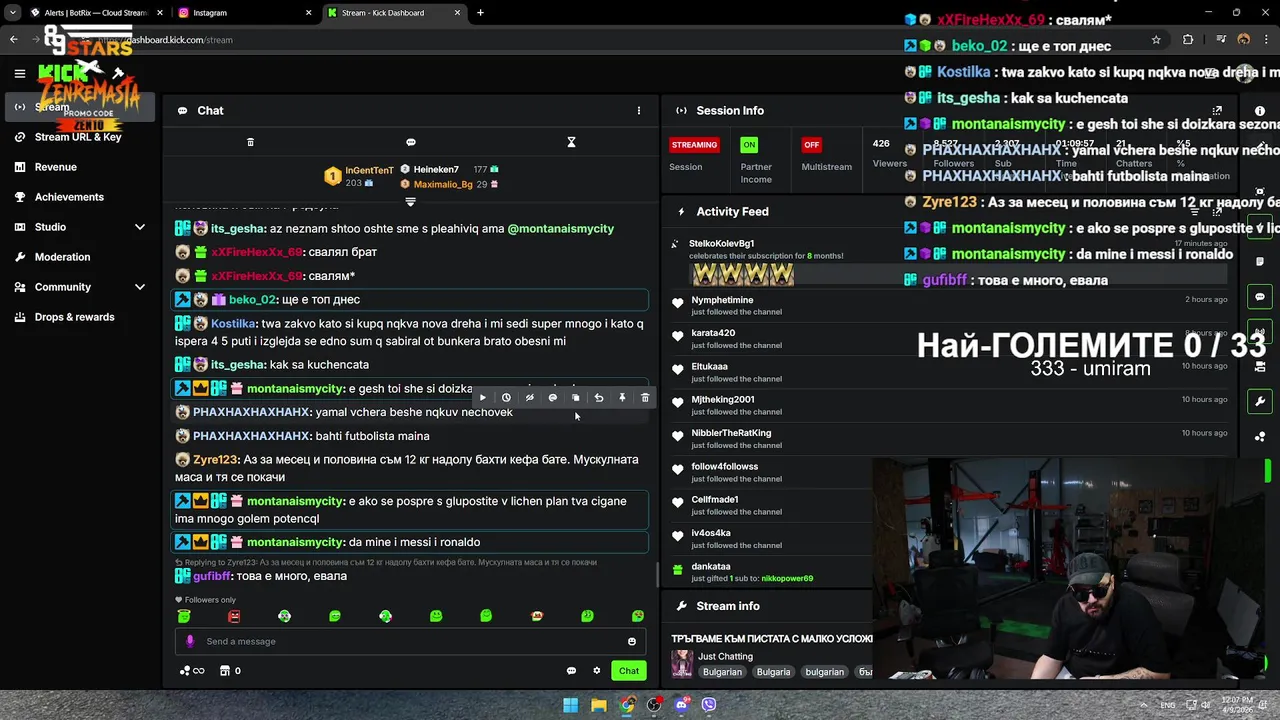Expand the Studio sidebar section
Image resolution: width=1280 pixels, height=720 pixels.
pos(140,227)
